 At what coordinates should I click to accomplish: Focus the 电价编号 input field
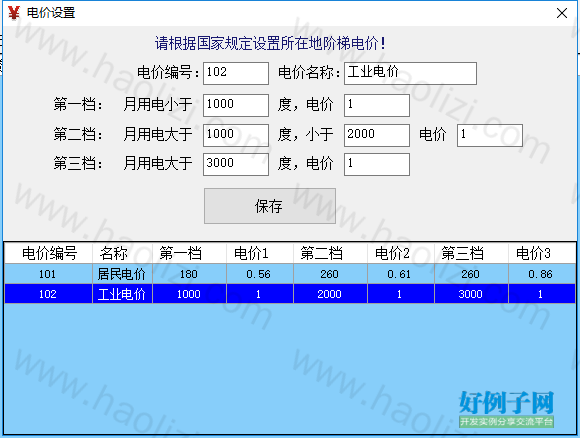(236, 73)
